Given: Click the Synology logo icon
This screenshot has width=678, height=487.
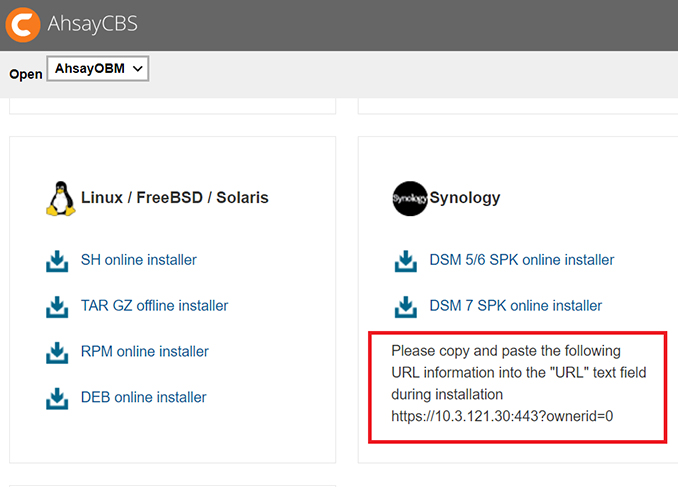Looking at the screenshot, I should pos(409,198).
